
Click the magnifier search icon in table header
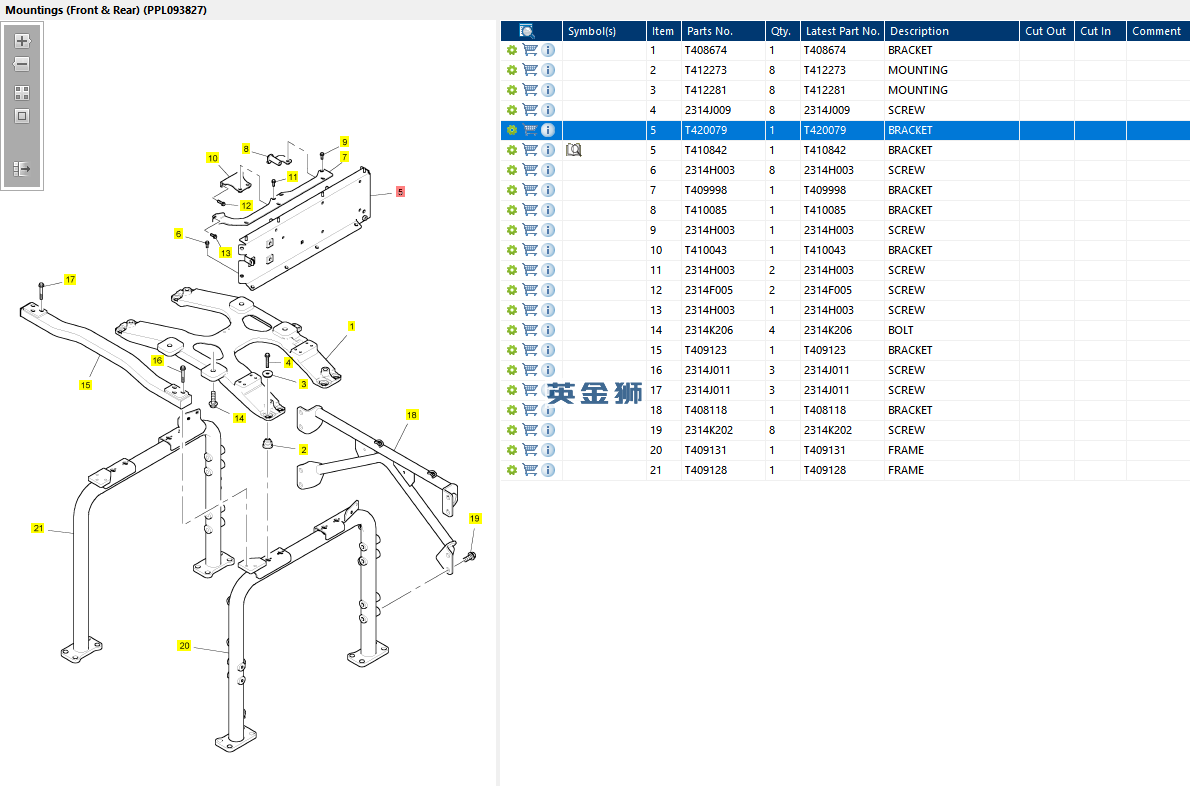(527, 31)
